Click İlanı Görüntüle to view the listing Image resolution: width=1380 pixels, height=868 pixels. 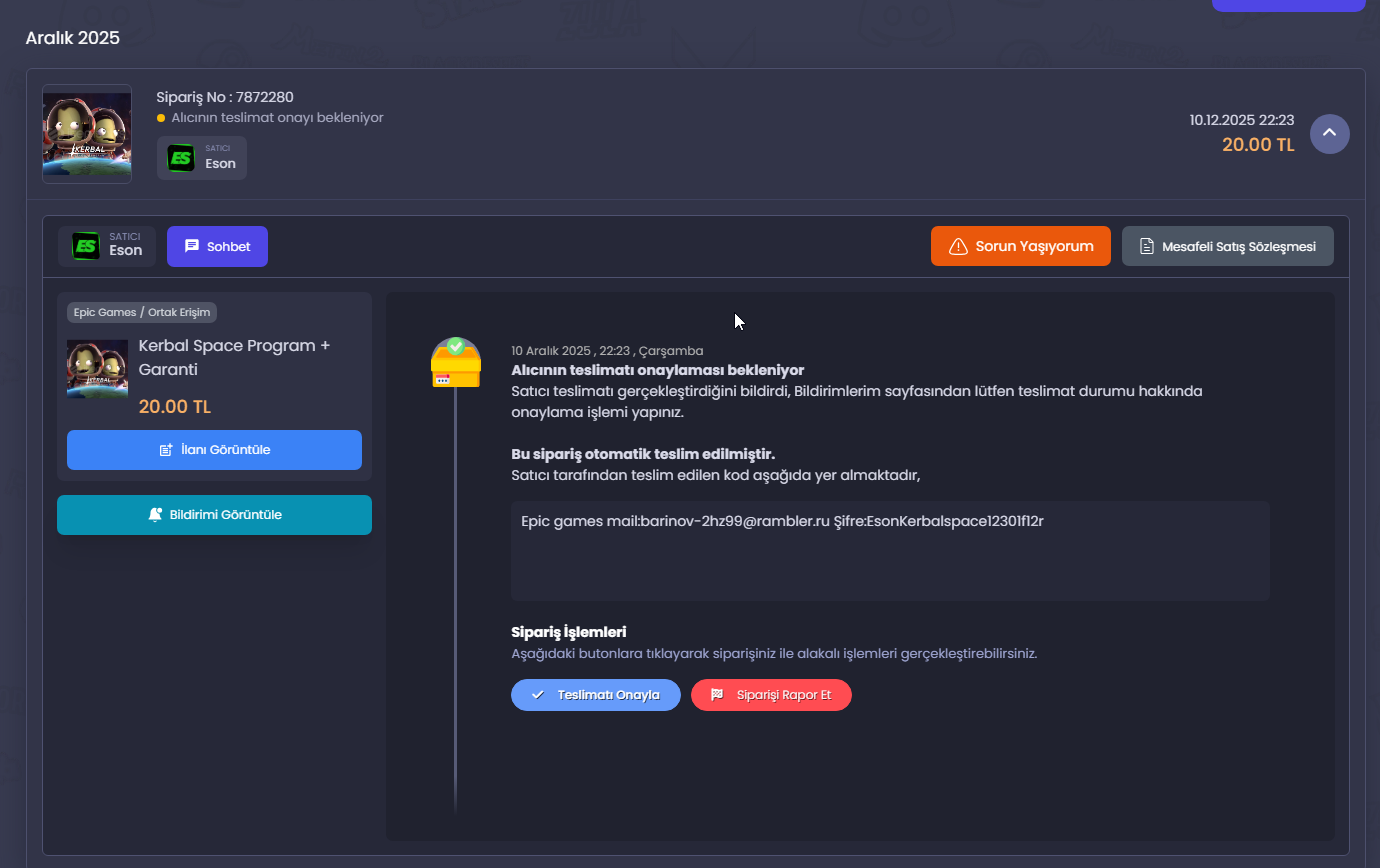(x=214, y=450)
